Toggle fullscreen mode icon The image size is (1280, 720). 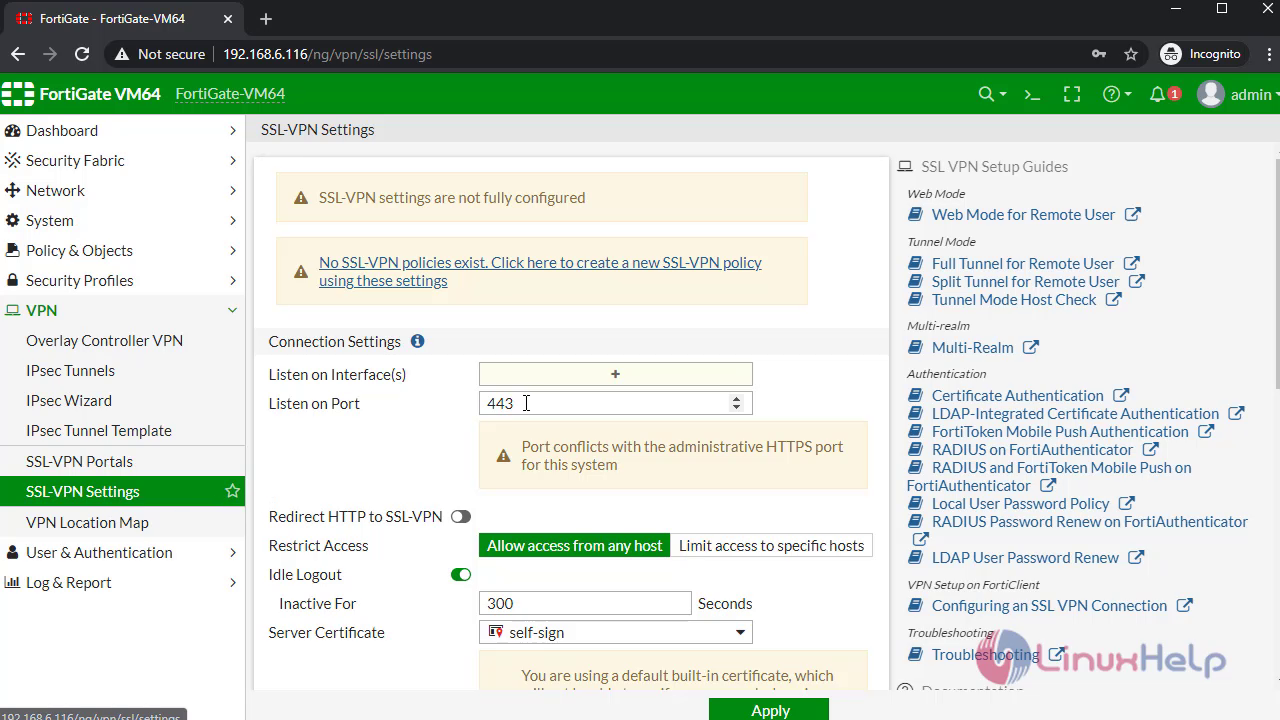pos(1072,94)
